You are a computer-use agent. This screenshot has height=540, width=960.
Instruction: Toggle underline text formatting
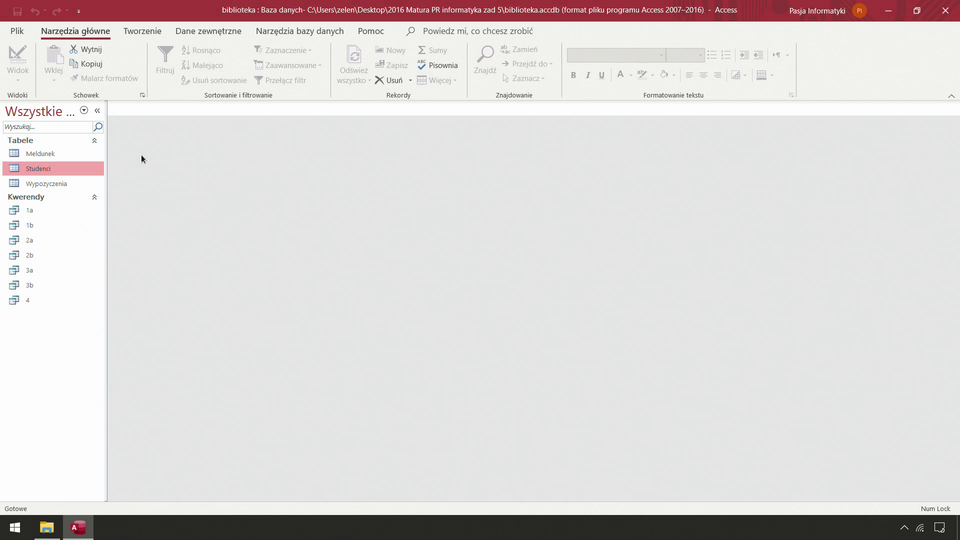[601, 75]
